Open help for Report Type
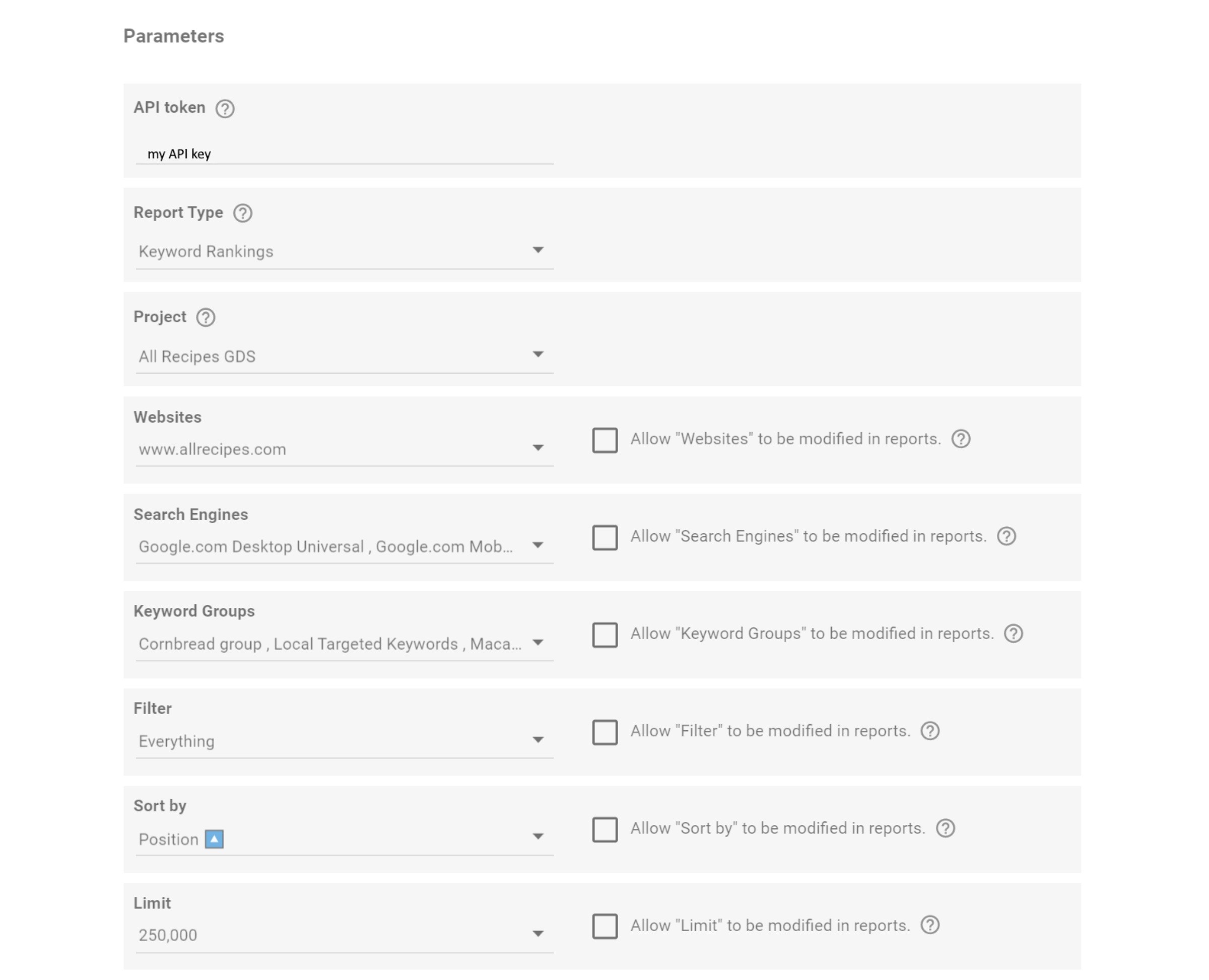Image resolution: width=1209 pixels, height=980 pixels. click(x=243, y=214)
